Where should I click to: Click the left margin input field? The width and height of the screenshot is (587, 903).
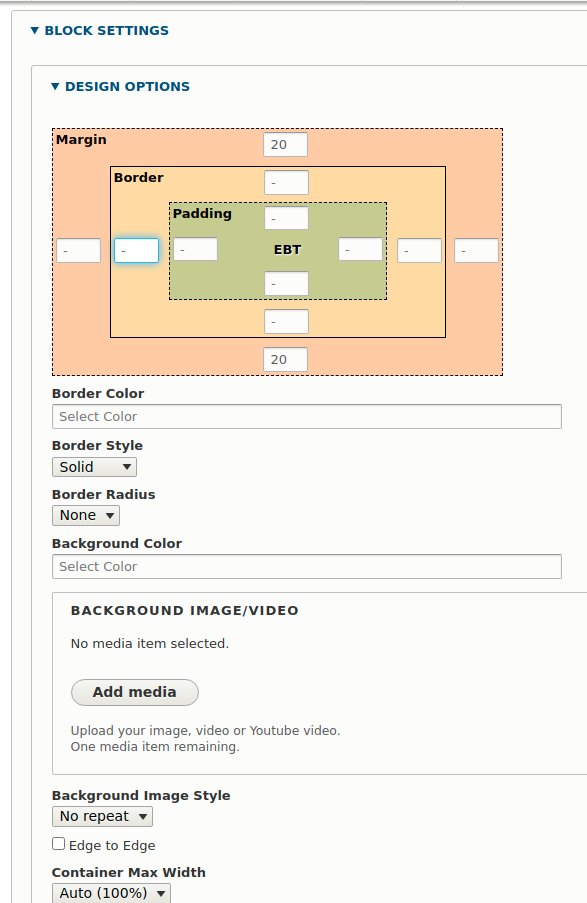tap(78, 251)
